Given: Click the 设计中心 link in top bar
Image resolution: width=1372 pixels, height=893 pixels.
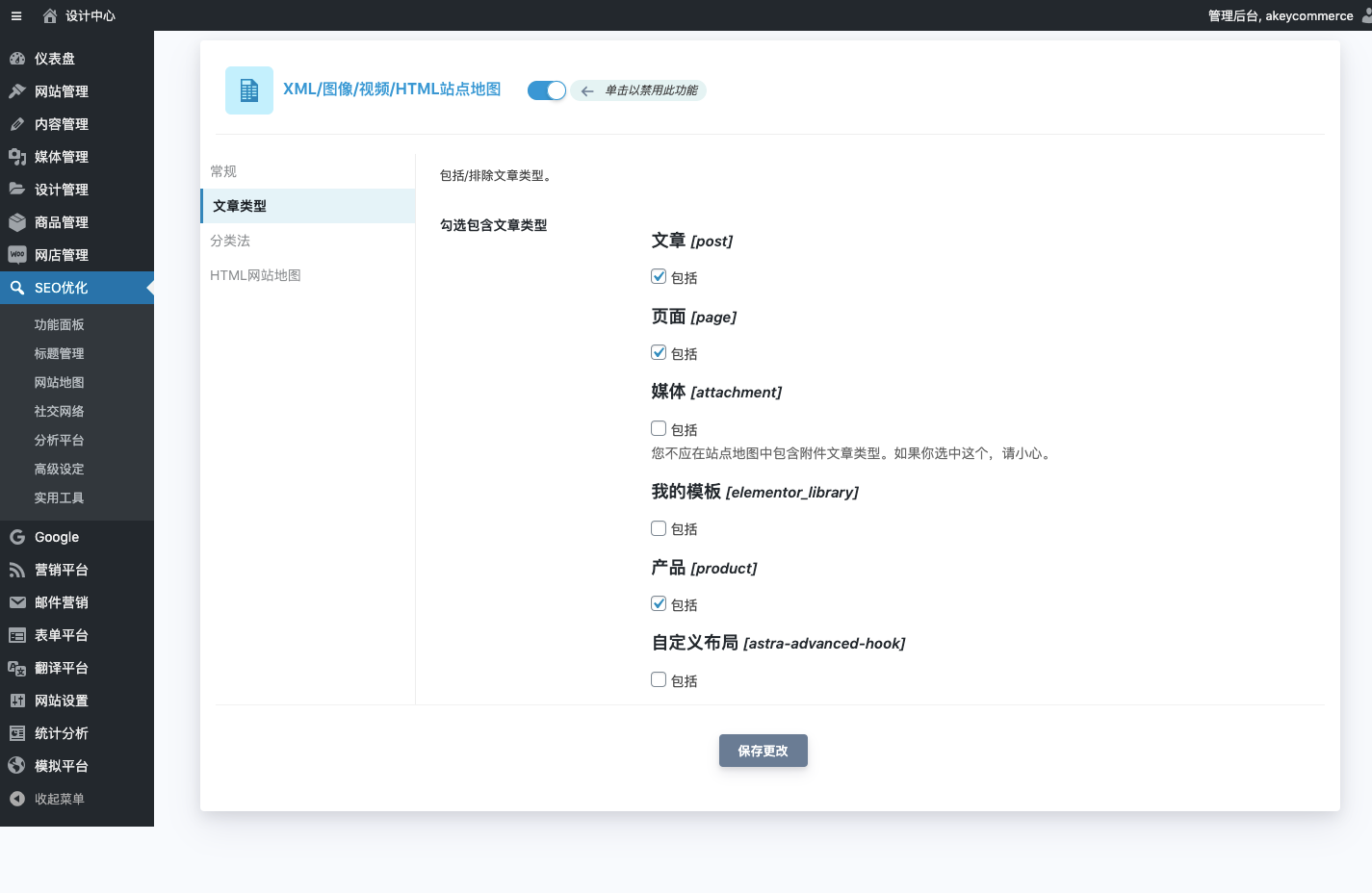Looking at the screenshot, I should click(x=91, y=15).
